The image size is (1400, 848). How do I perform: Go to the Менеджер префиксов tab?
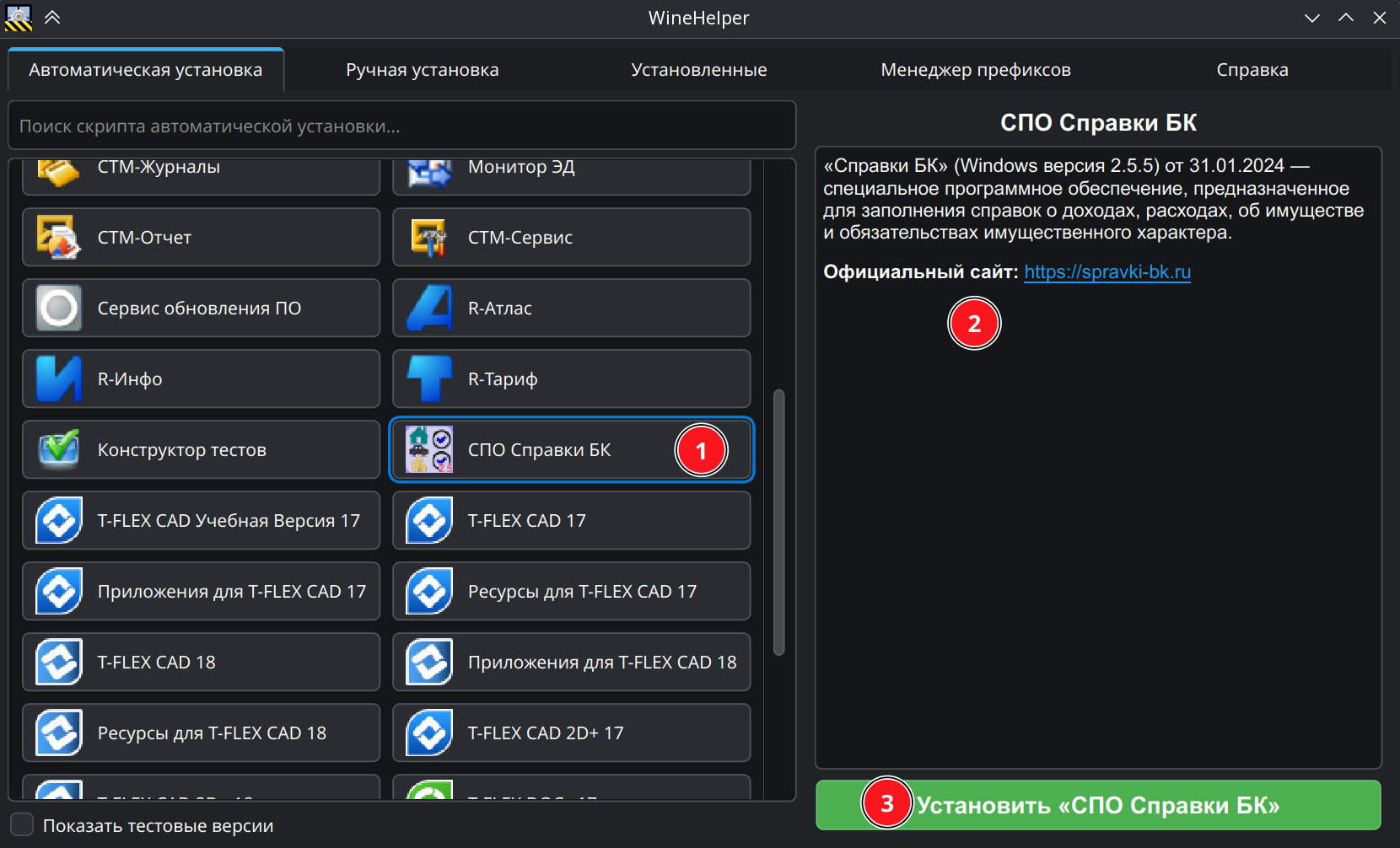click(975, 70)
